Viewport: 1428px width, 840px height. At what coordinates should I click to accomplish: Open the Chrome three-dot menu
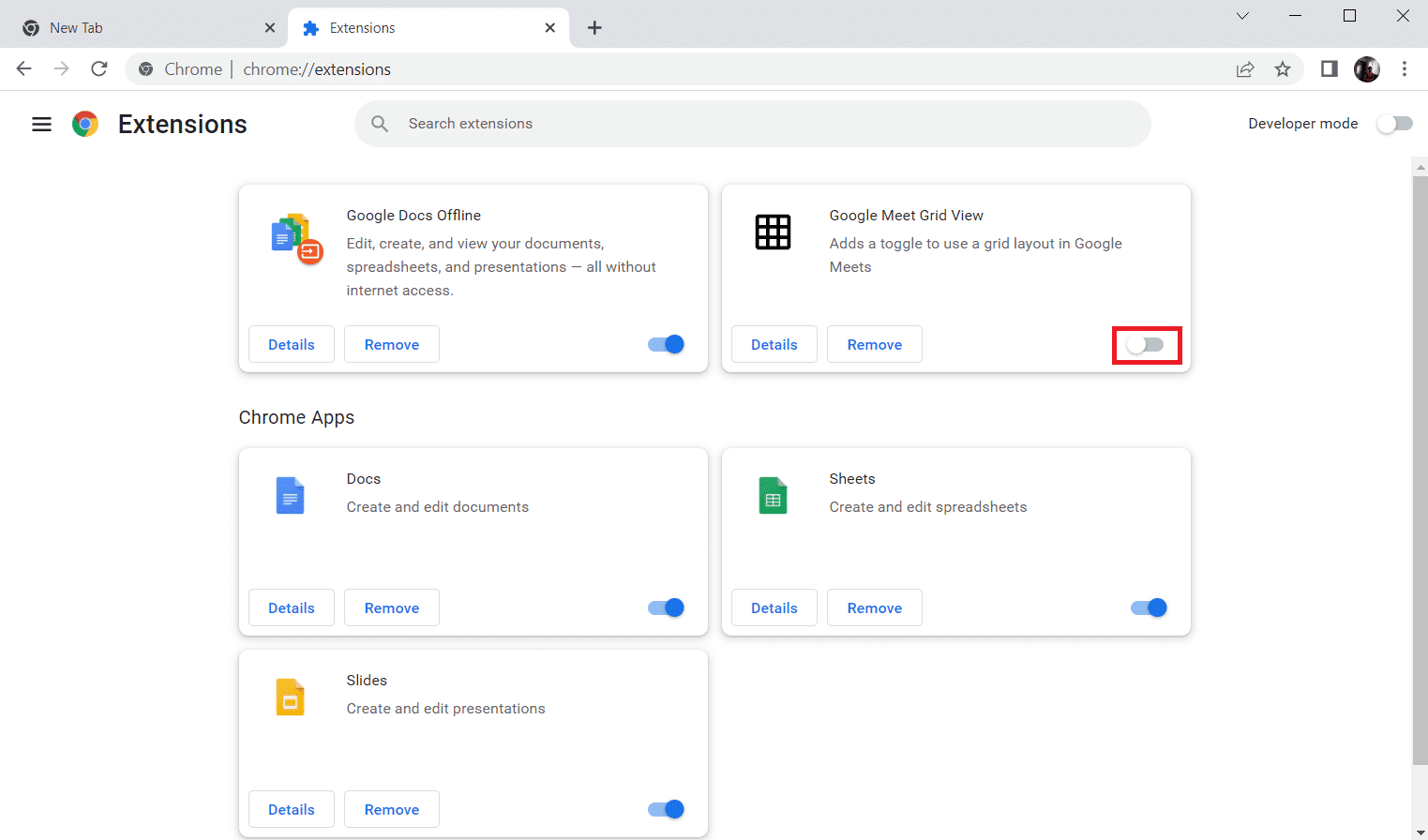1404,68
